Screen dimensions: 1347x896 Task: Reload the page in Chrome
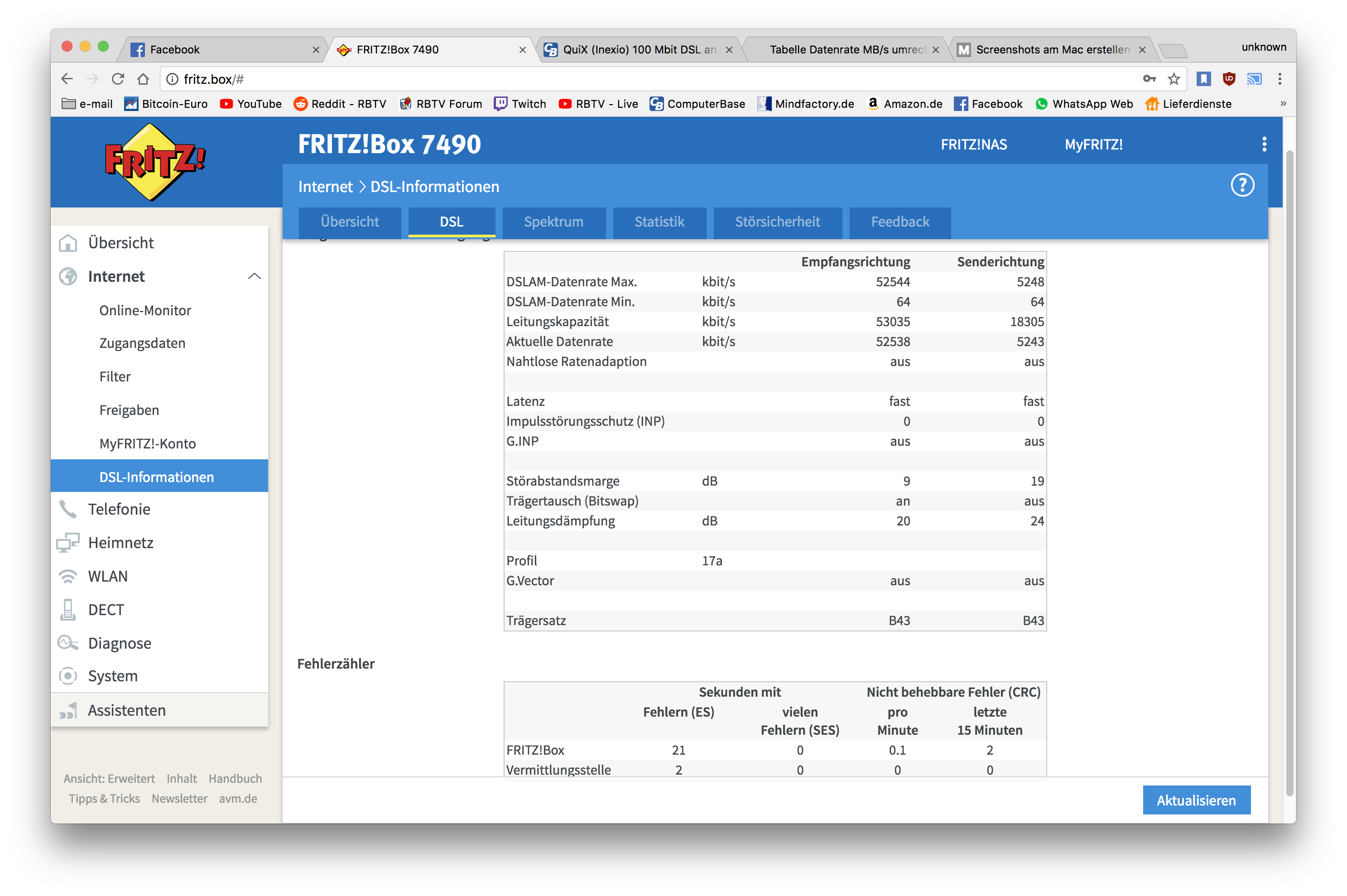pos(118,79)
